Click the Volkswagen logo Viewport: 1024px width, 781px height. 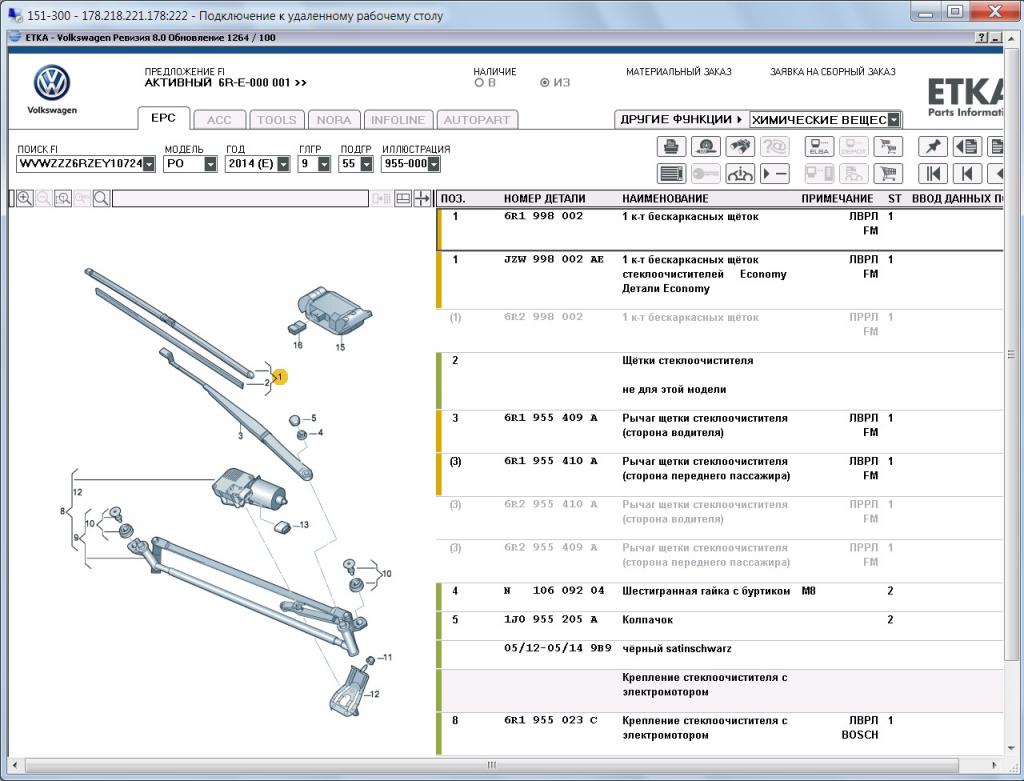click(x=52, y=83)
